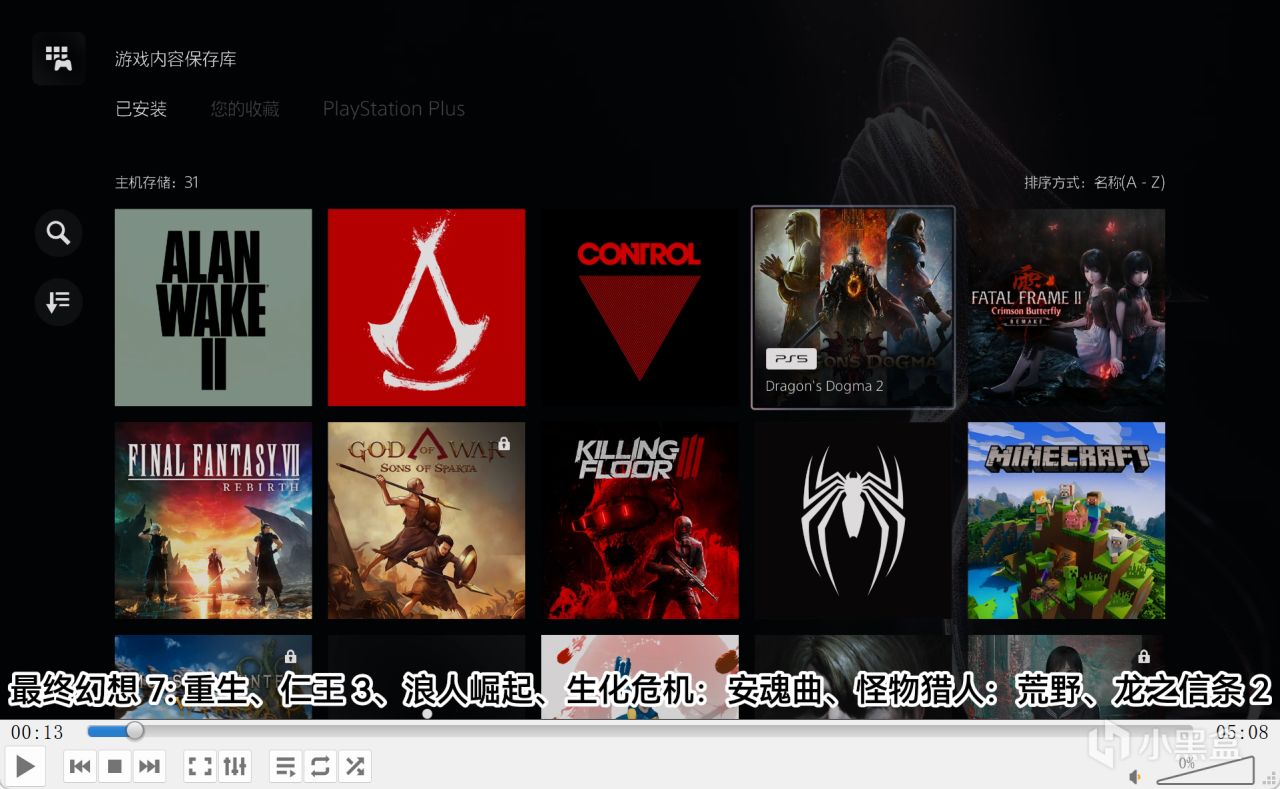Select God of War Sons of Sparta tile
The height and width of the screenshot is (789, 1280).
(426, 520)
